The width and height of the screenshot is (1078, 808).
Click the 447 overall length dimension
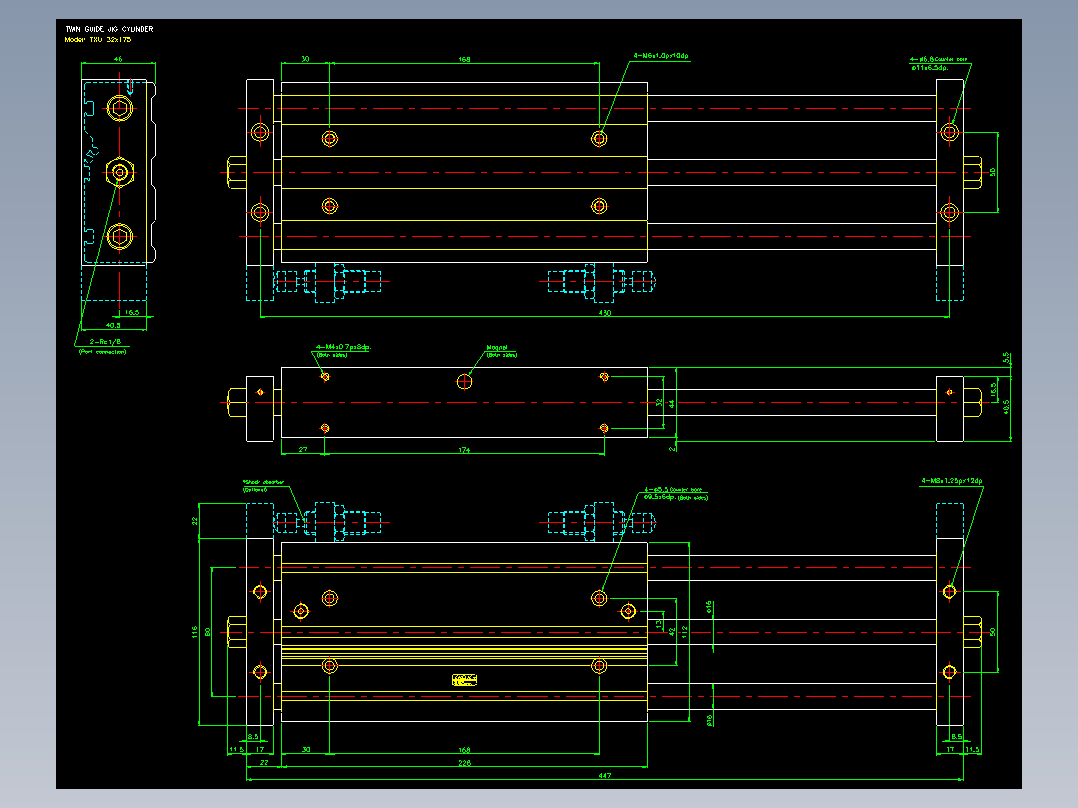[x=604, y=776]
